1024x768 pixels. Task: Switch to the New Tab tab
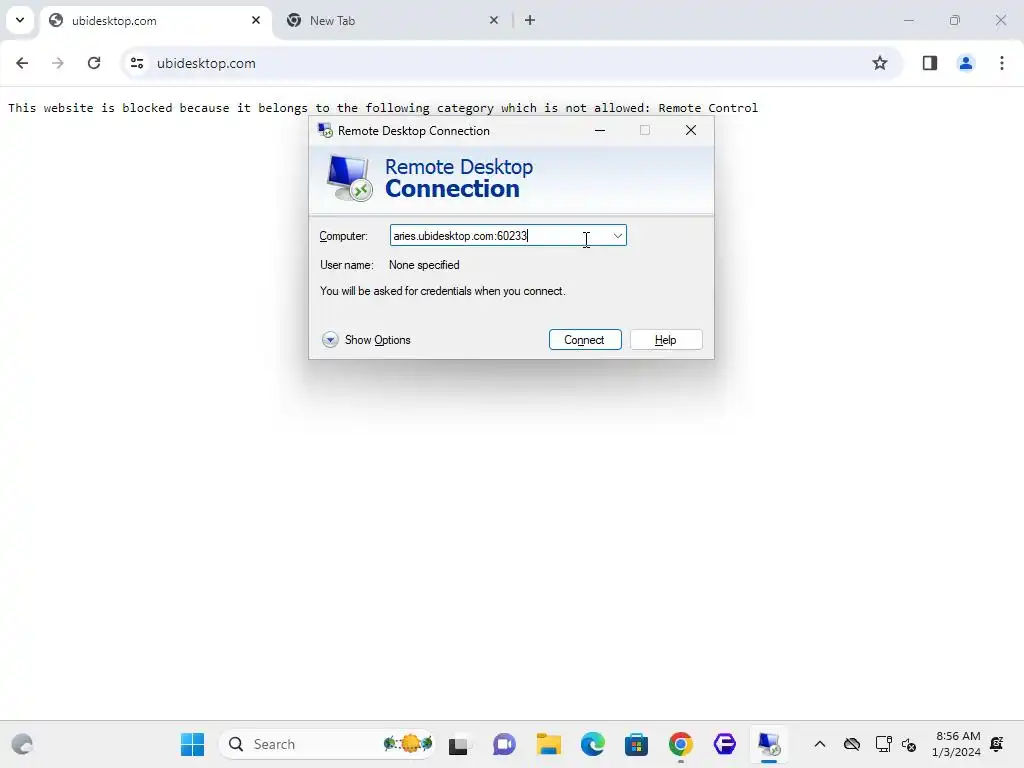(x=392, y=20)
